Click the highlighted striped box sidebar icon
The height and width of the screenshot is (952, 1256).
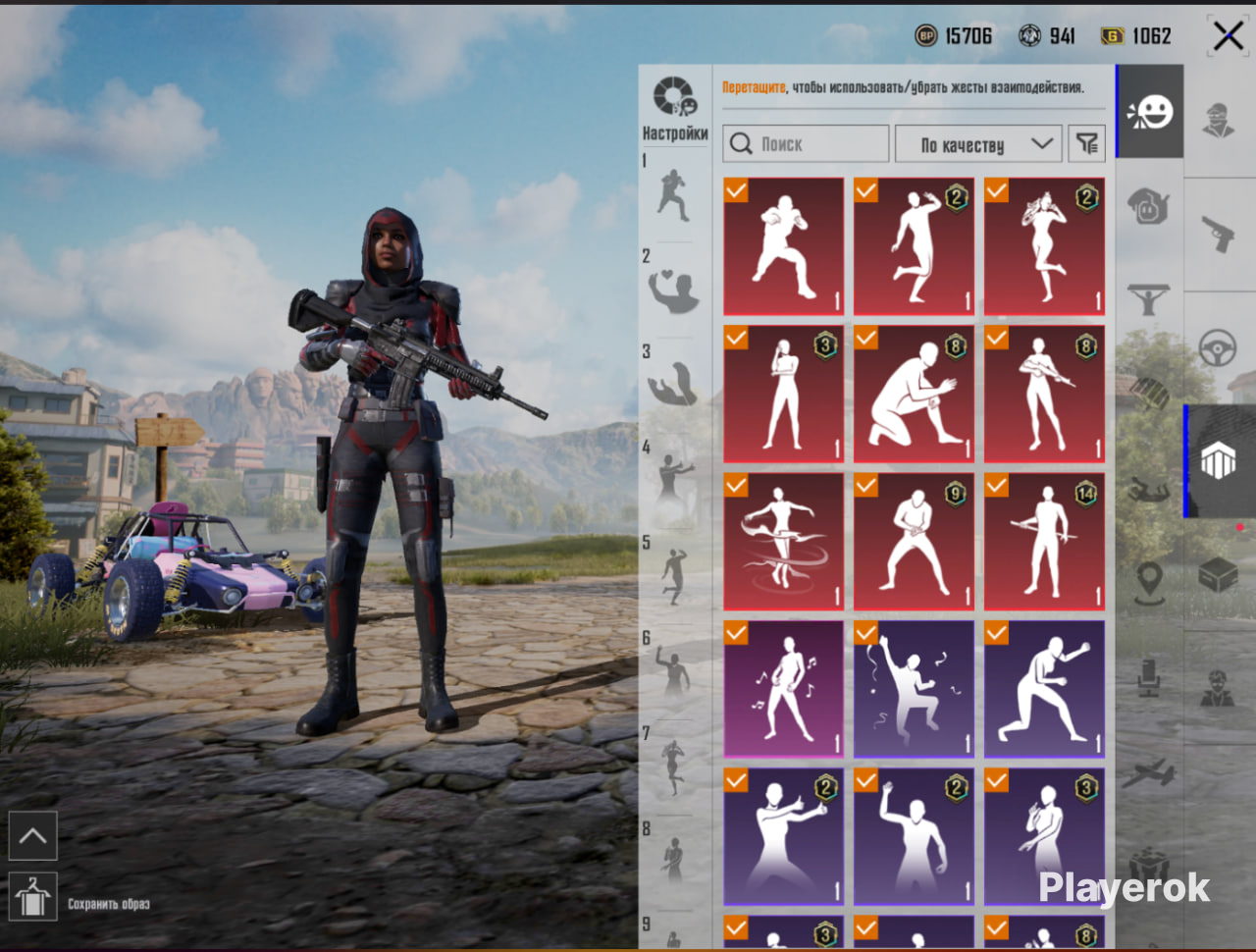1219,461
